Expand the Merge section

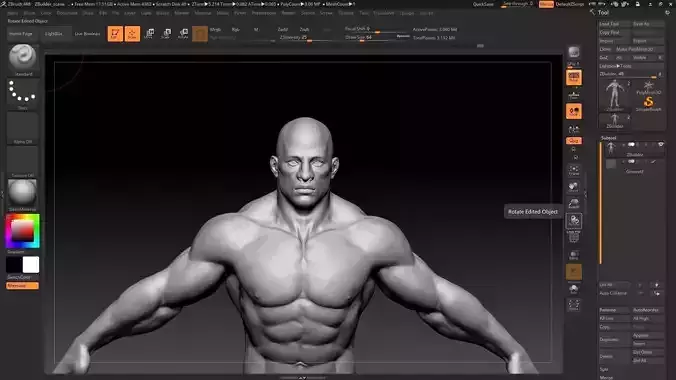coord(606,377)
